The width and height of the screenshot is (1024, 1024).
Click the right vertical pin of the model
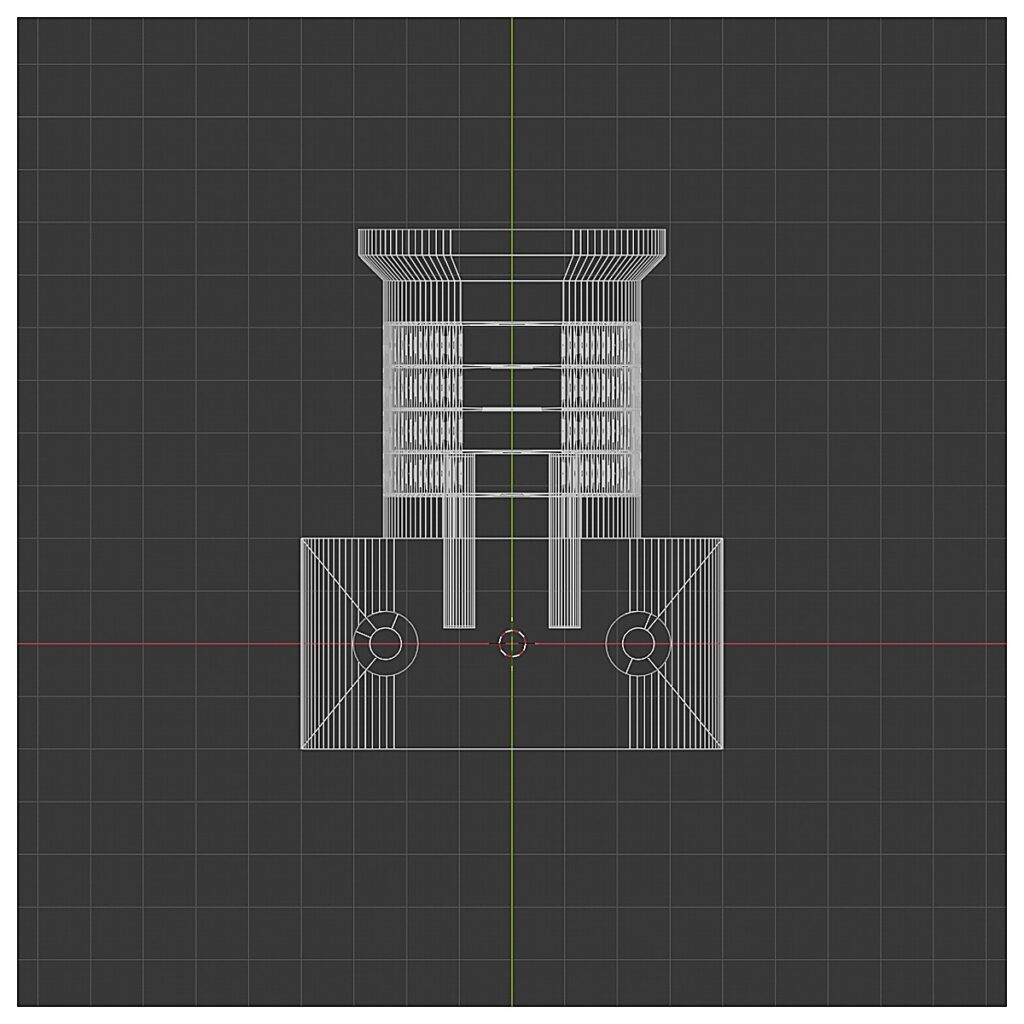pyautogui.click(x=565, y=541)
